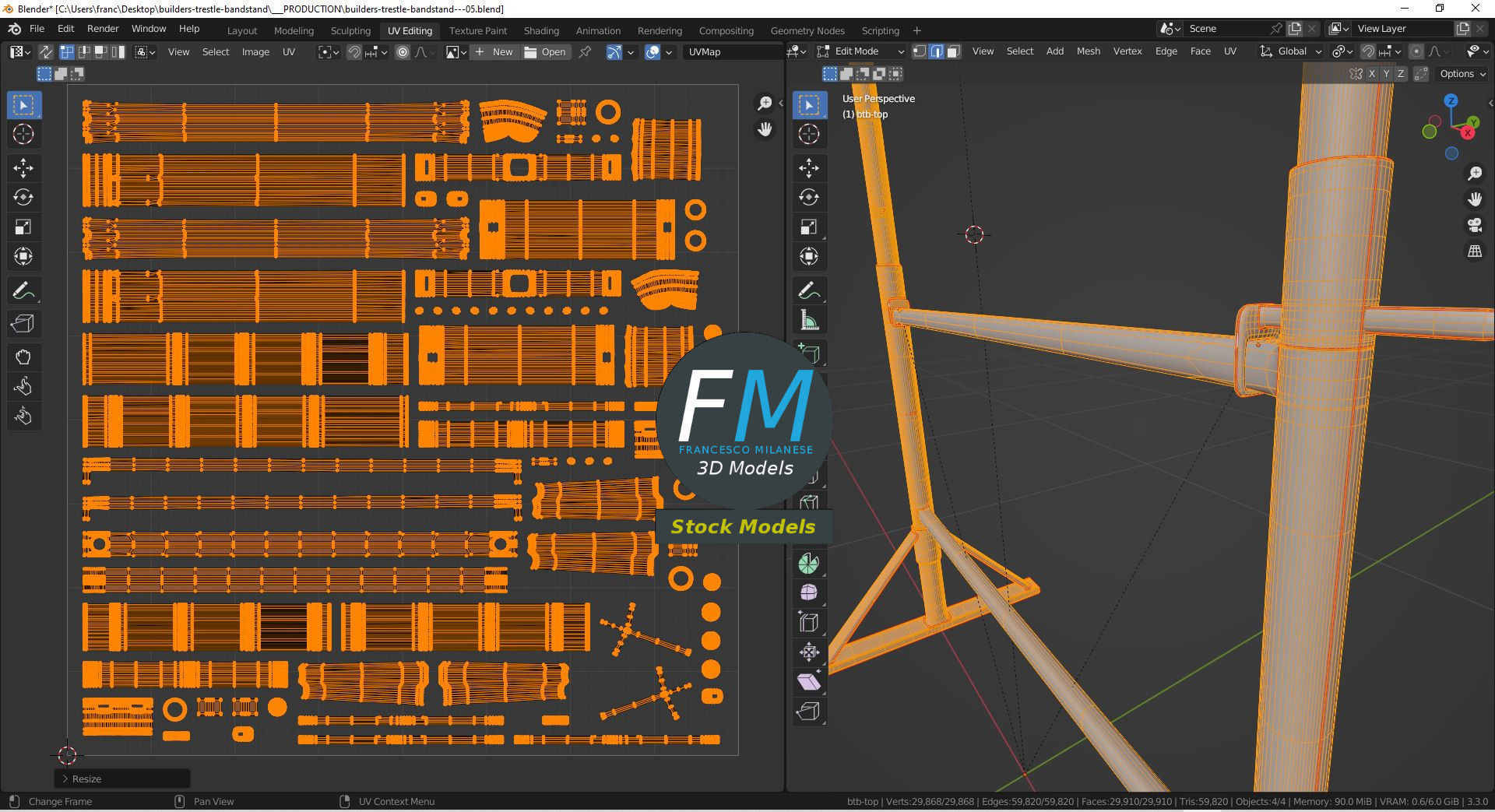This screenshot has height=812, width=1495.
Task: Enable UV island select mode
Action: 118,52
